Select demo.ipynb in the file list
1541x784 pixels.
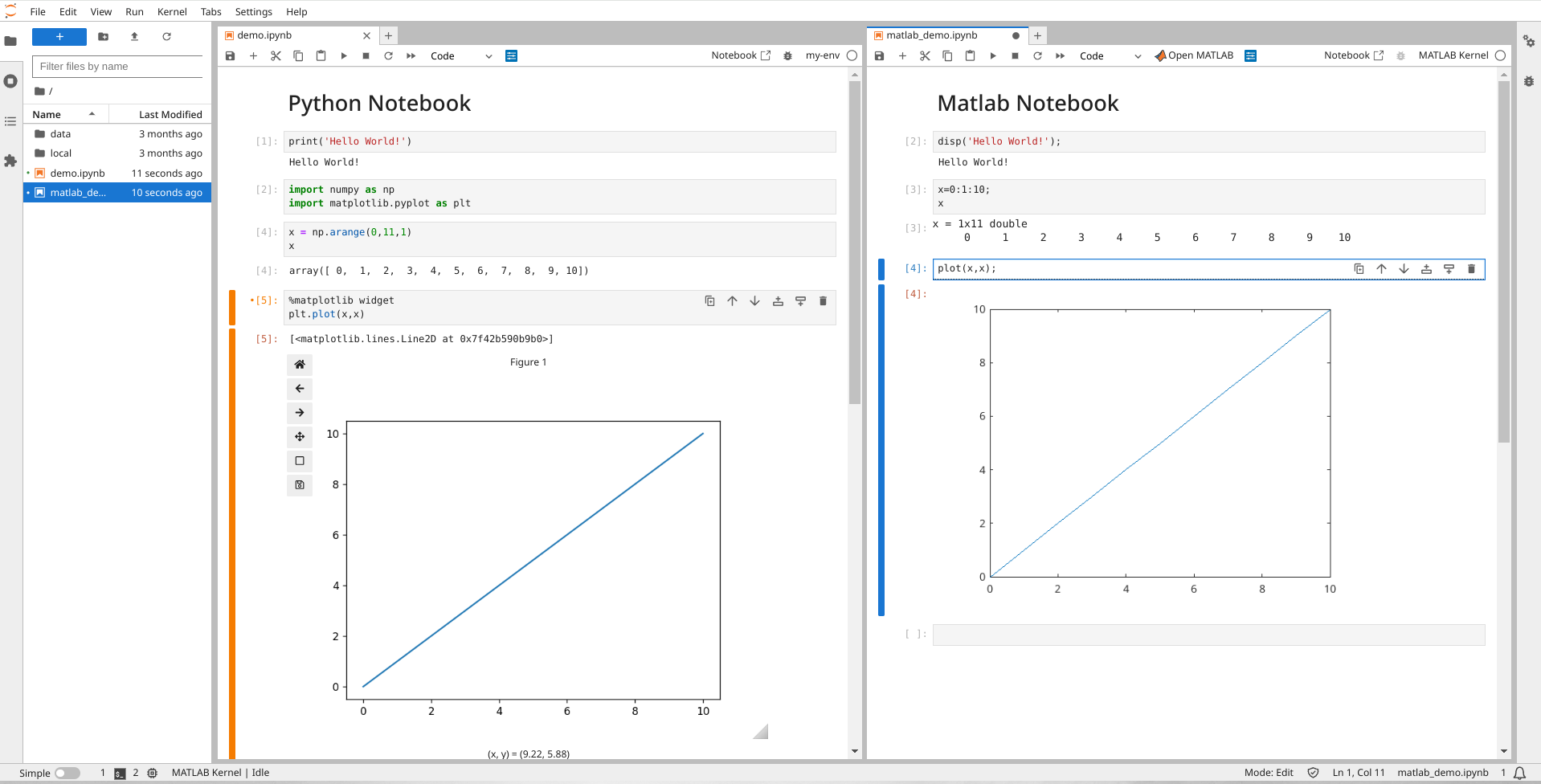click(x=117, y=174)
